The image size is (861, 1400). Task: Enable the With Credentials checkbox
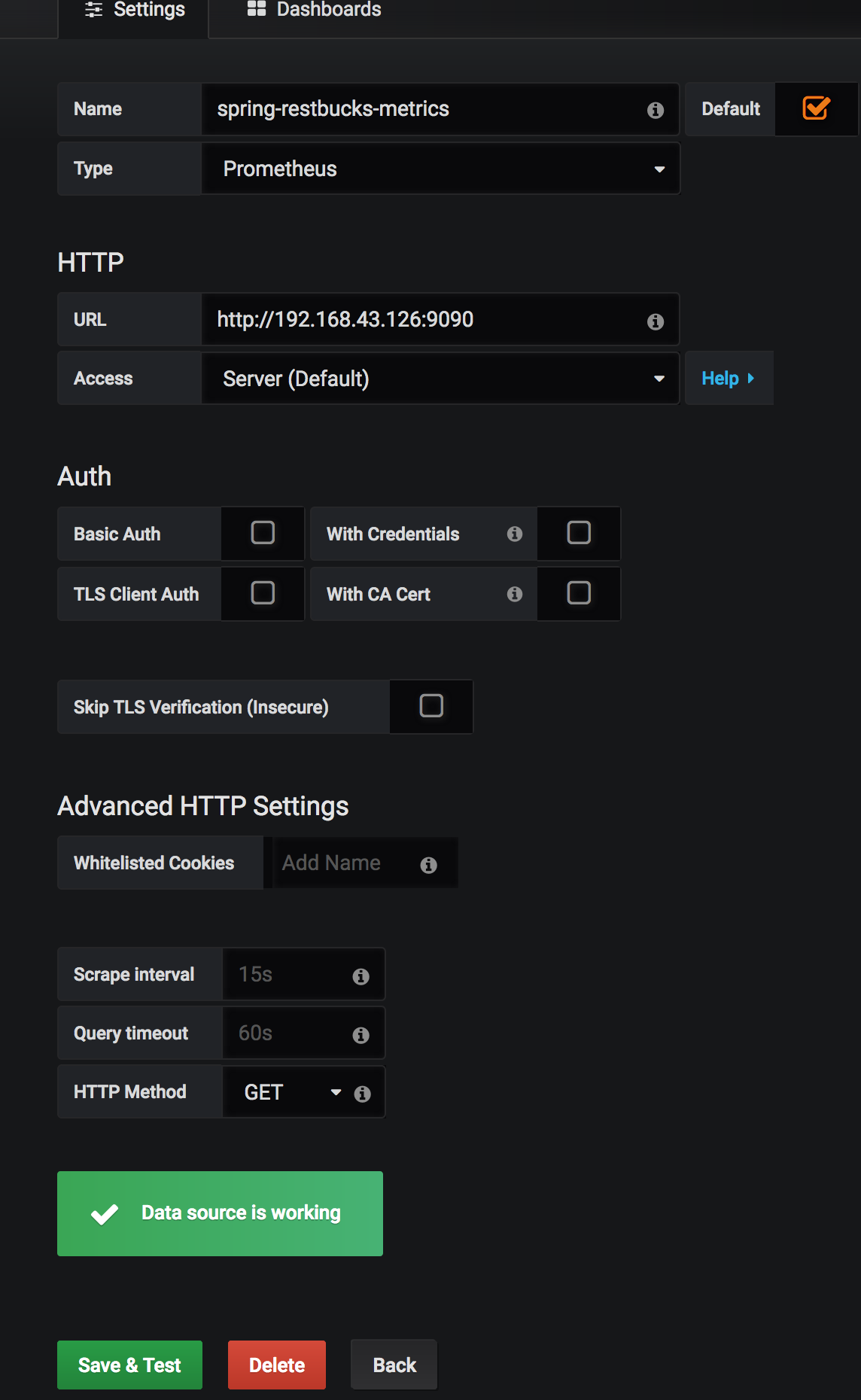coord(579,533)
